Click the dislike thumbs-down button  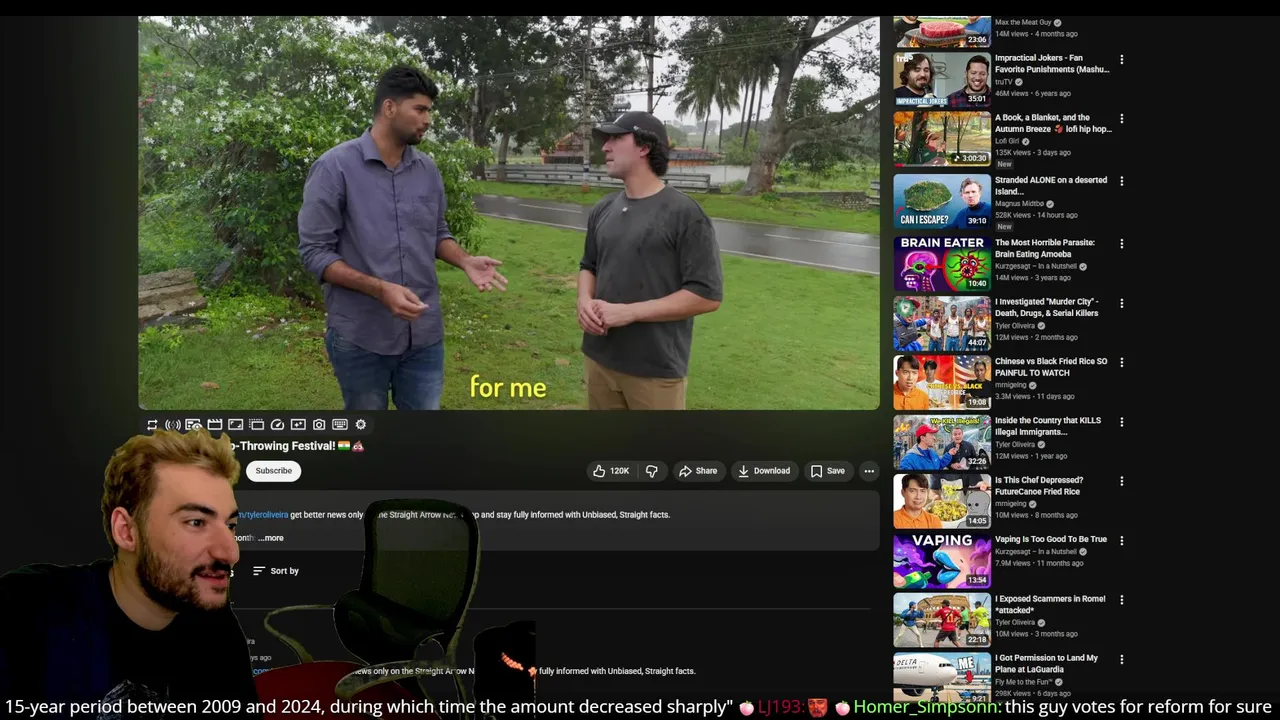pos(652,471)
